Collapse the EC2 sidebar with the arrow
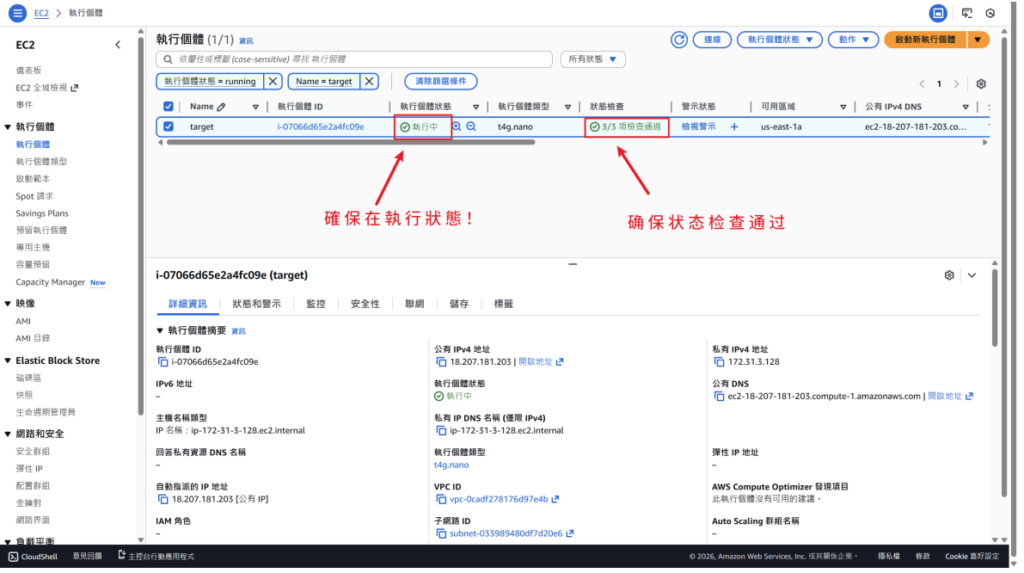 118,45
